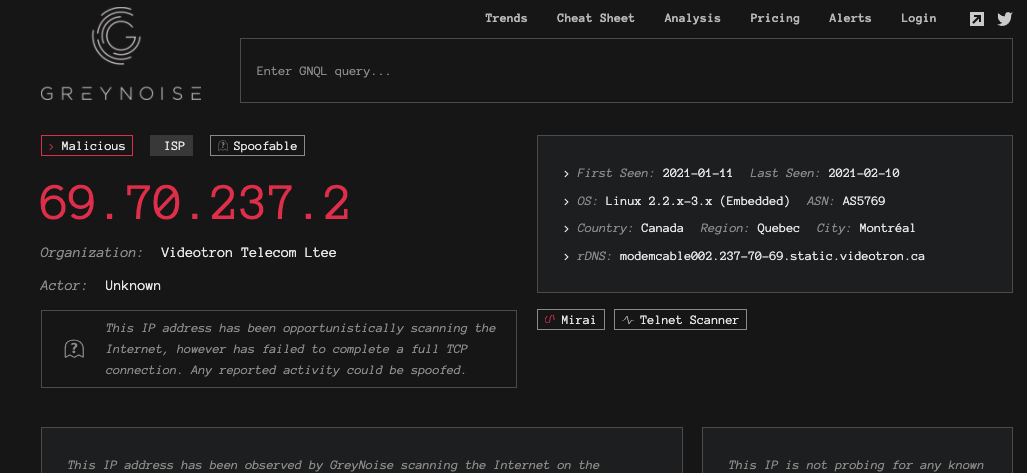This screenshot has width=1027, height=473.
Task: Click the GreyNoise logo
Action: click(x=121, y=52)
